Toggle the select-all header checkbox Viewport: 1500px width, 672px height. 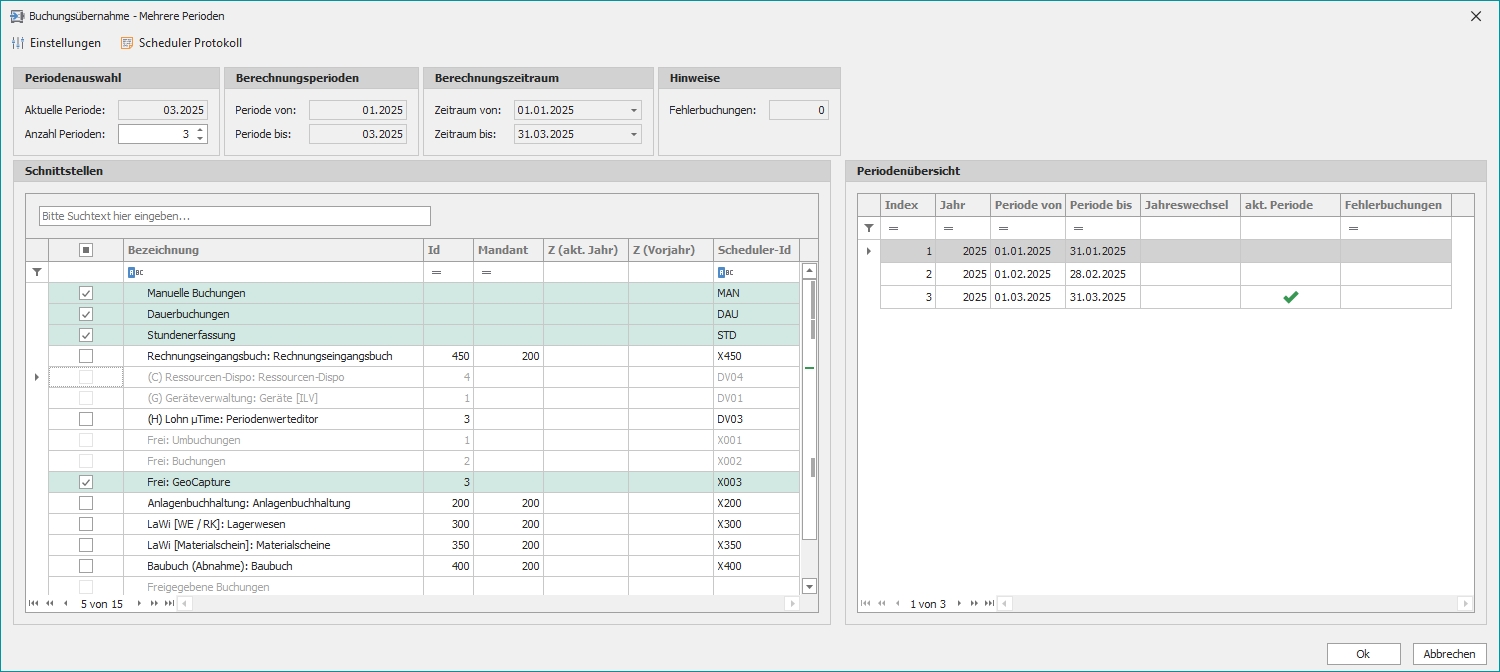pyautogui.click(x=86, y=250)
